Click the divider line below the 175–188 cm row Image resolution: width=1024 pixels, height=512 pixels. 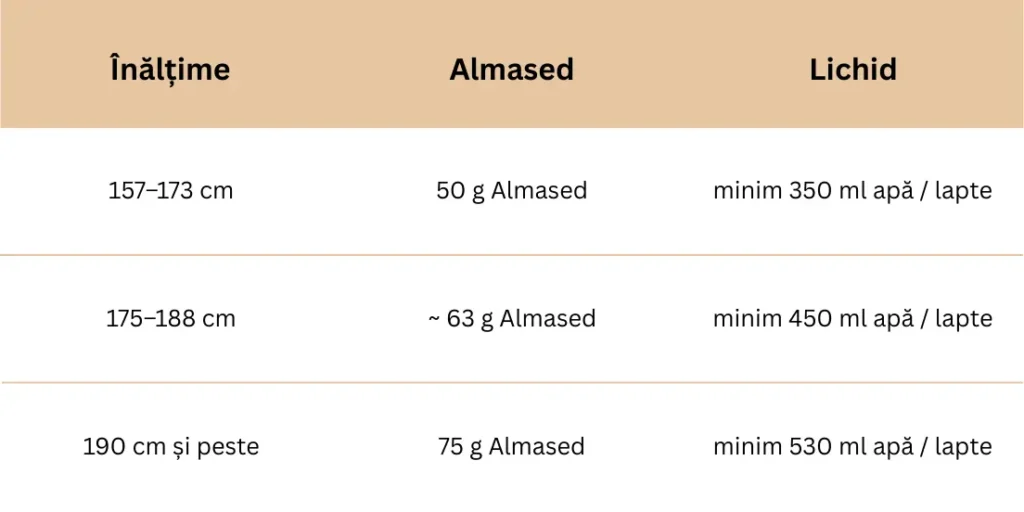pos(512,382)
